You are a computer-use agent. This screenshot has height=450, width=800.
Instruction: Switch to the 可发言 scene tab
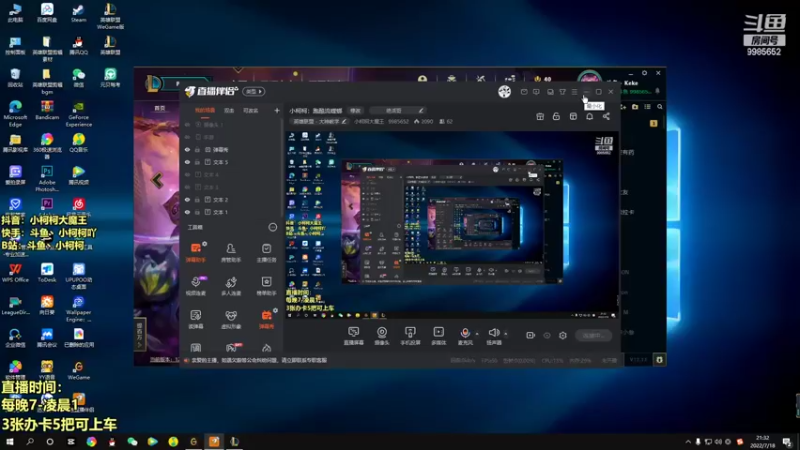coord(251,110)
